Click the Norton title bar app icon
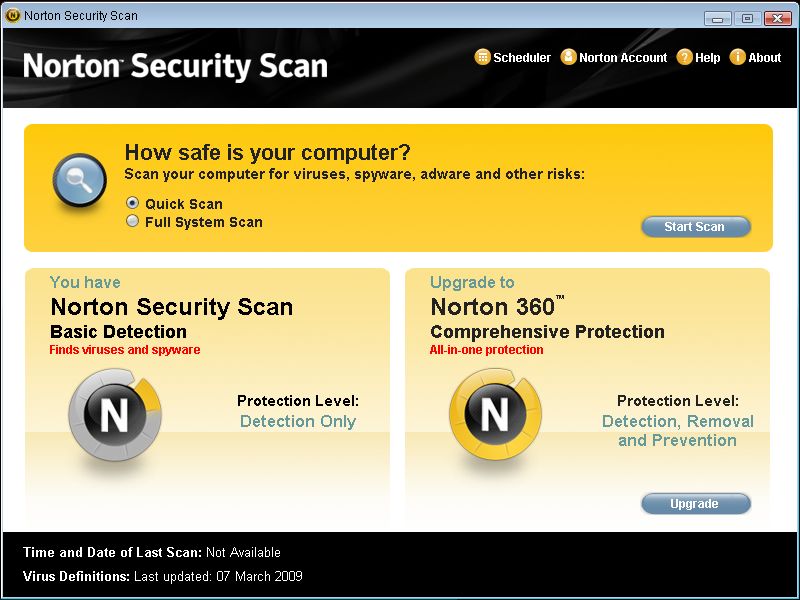 point(13,15)
